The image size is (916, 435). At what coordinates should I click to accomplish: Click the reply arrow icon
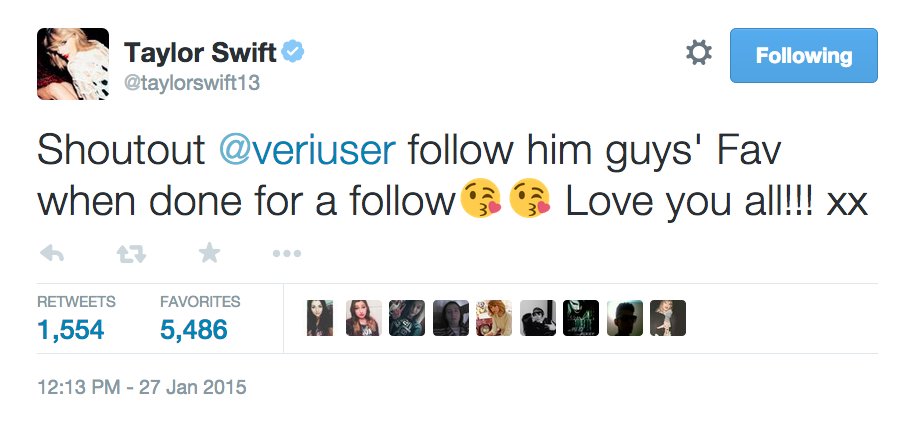pyautogui.click(x=52, y=253)
